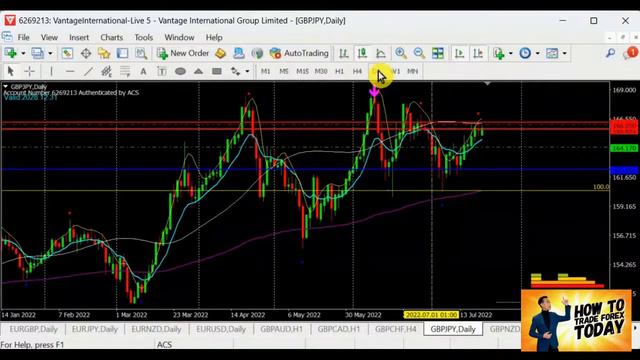Image resolution: width=640 pixels, height=360 pixels.
Task: Expand the new chart dropdown arrow
Action: pos(23,53)
